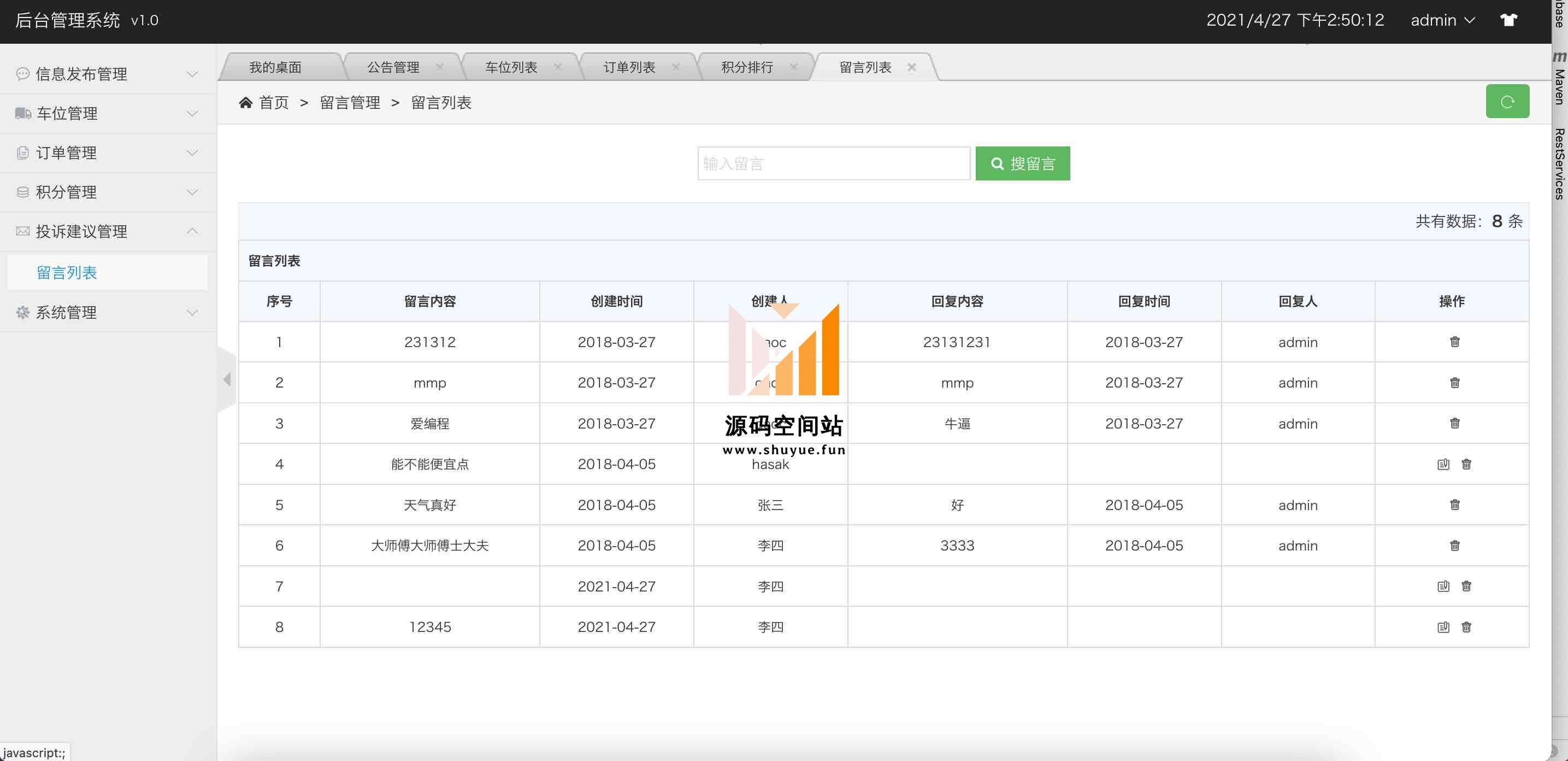Click the 搜留言 search button

click(x=1022, y=163)
